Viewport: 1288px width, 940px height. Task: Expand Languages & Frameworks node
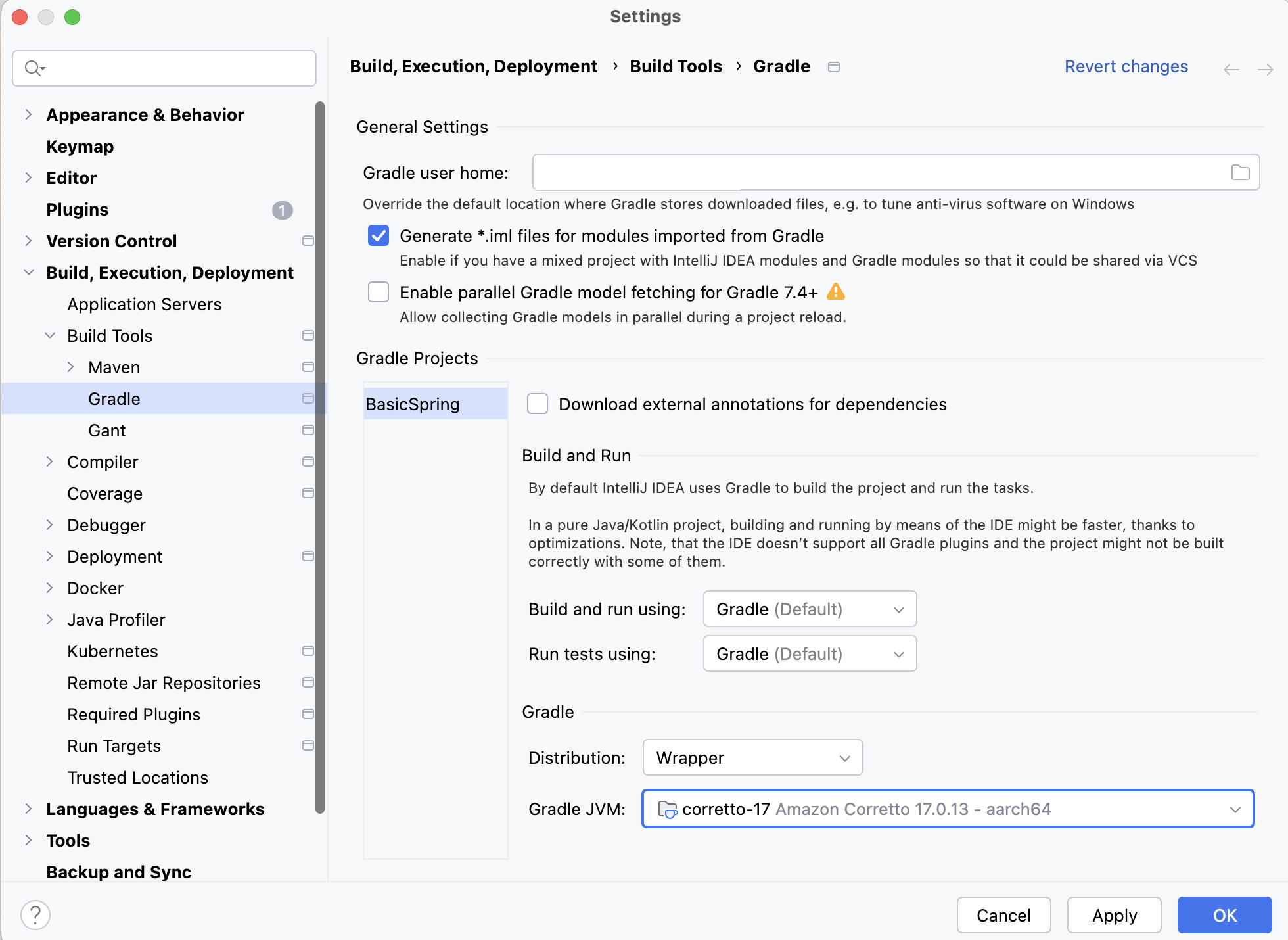tap(28, 809)
